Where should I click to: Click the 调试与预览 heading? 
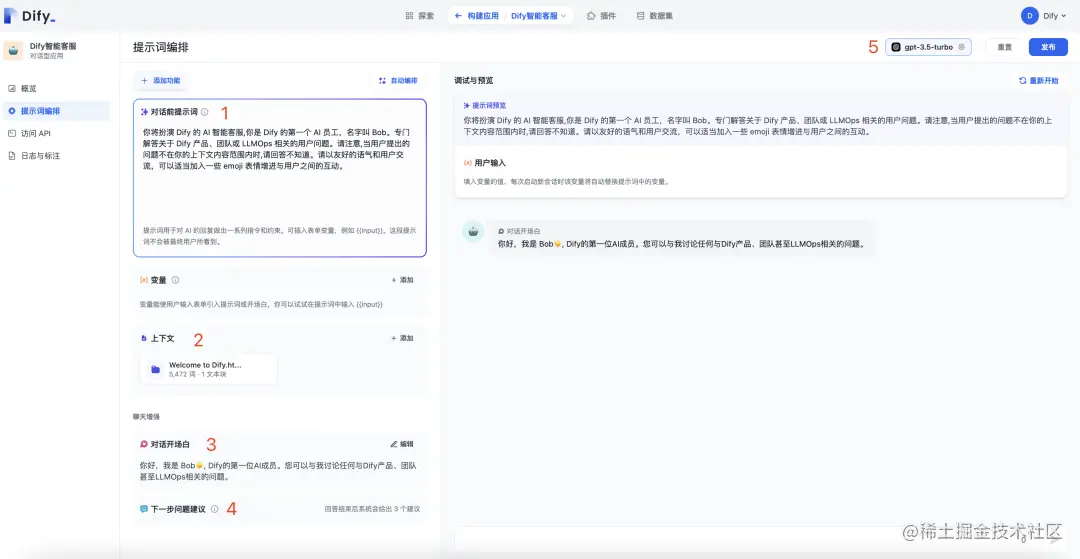coord(474,81)
